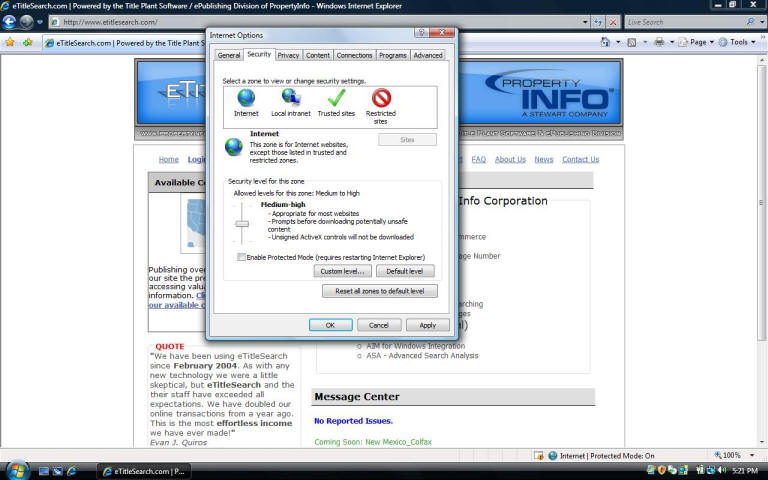The image size is (768, 480).
Task: Click Switch between windows quick launch icon
Action: tap(57, 471)
